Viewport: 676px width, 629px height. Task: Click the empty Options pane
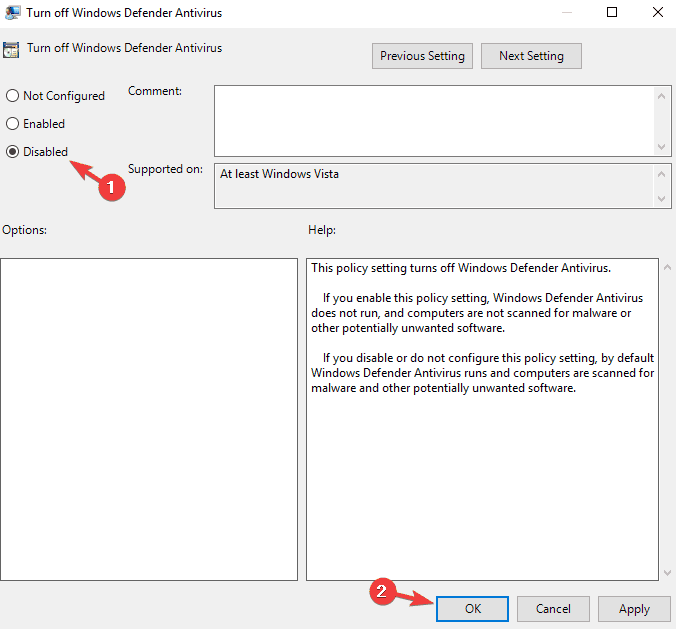[x=149, y=419]
